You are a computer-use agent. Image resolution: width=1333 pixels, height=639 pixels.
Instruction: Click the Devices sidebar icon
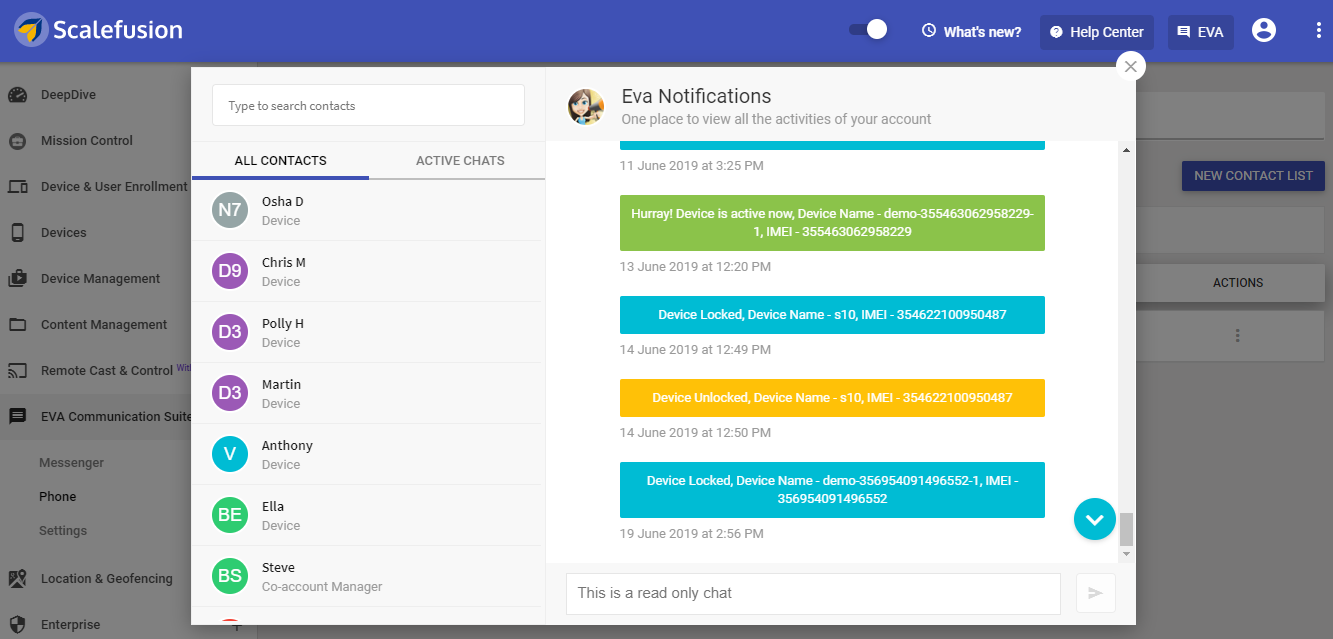(17, 233)
